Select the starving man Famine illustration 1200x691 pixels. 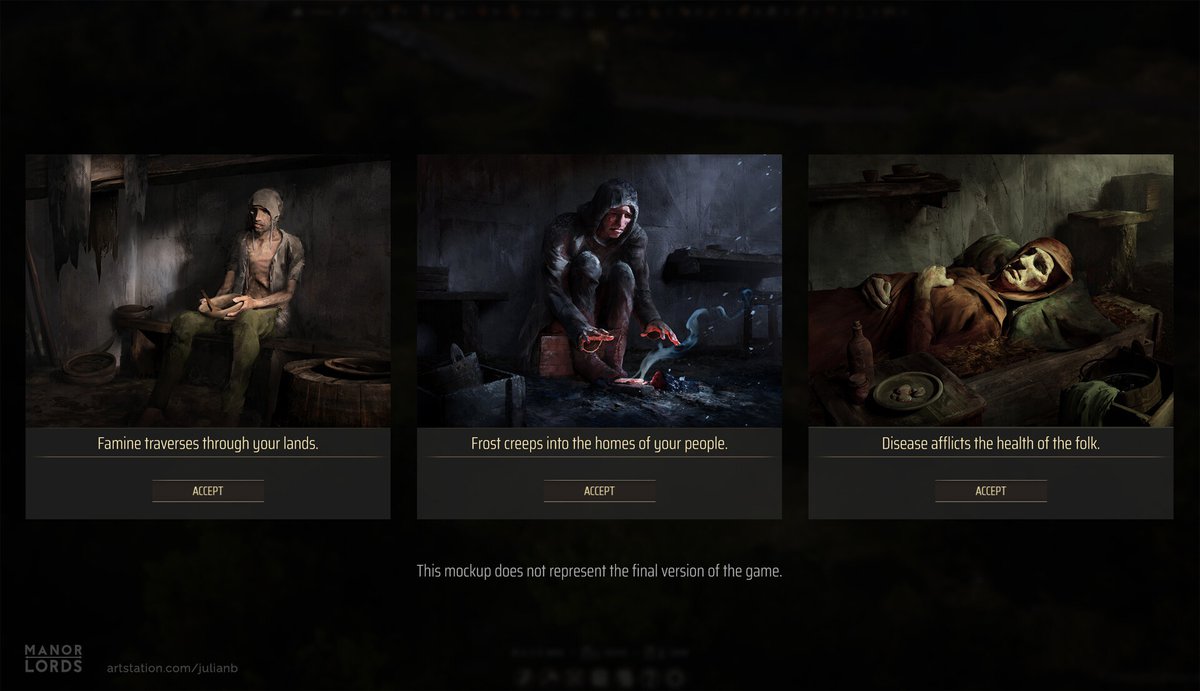coord(208,291)
